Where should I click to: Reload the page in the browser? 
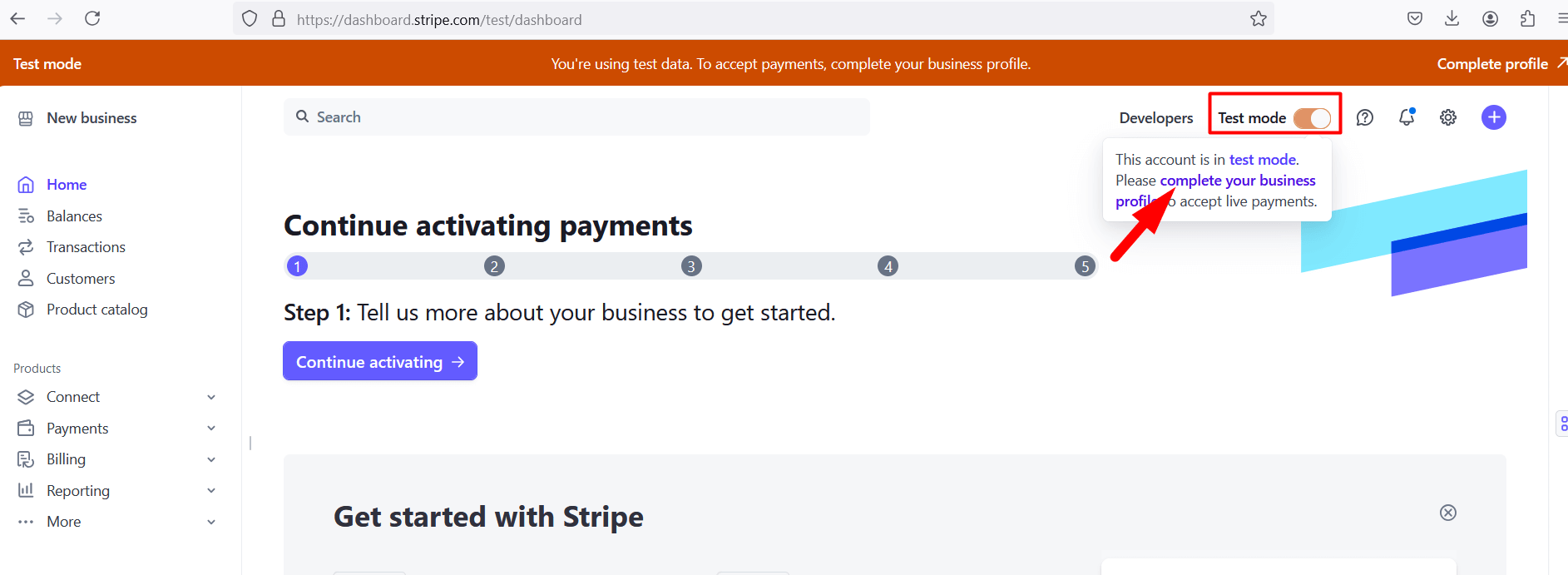pyautogui.click(x=92, y=18)
